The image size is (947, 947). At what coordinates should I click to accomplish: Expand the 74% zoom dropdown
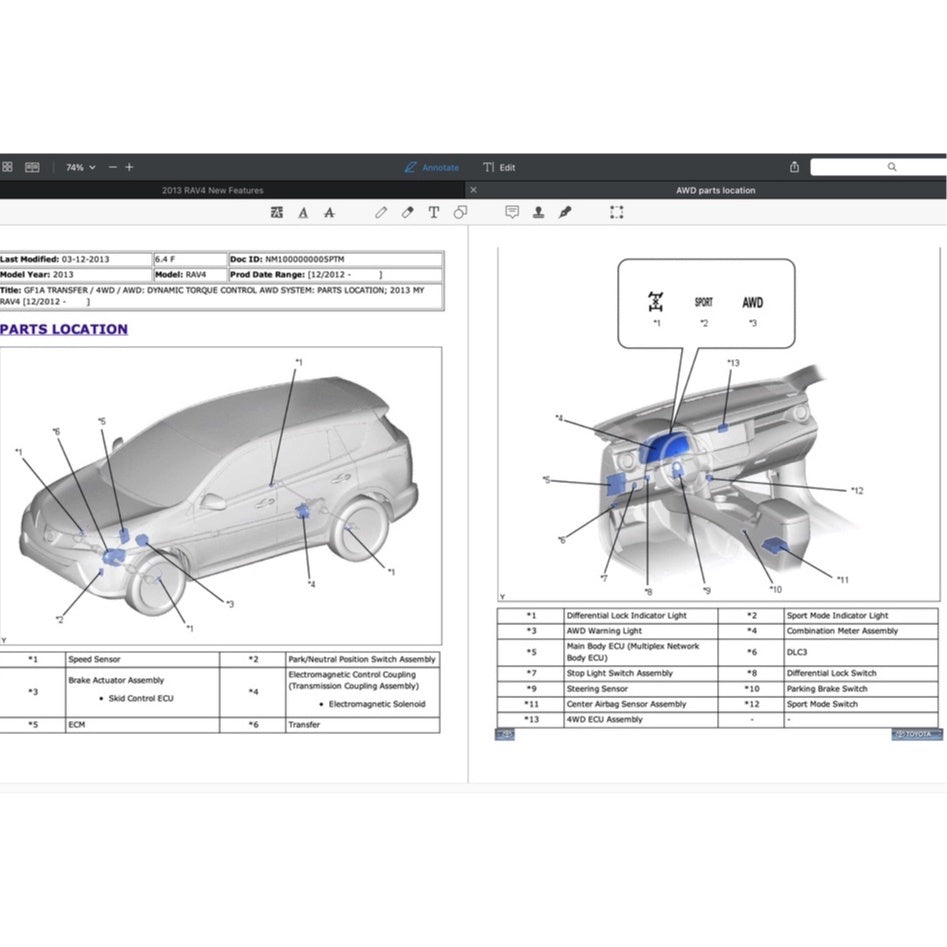point(81,167)
